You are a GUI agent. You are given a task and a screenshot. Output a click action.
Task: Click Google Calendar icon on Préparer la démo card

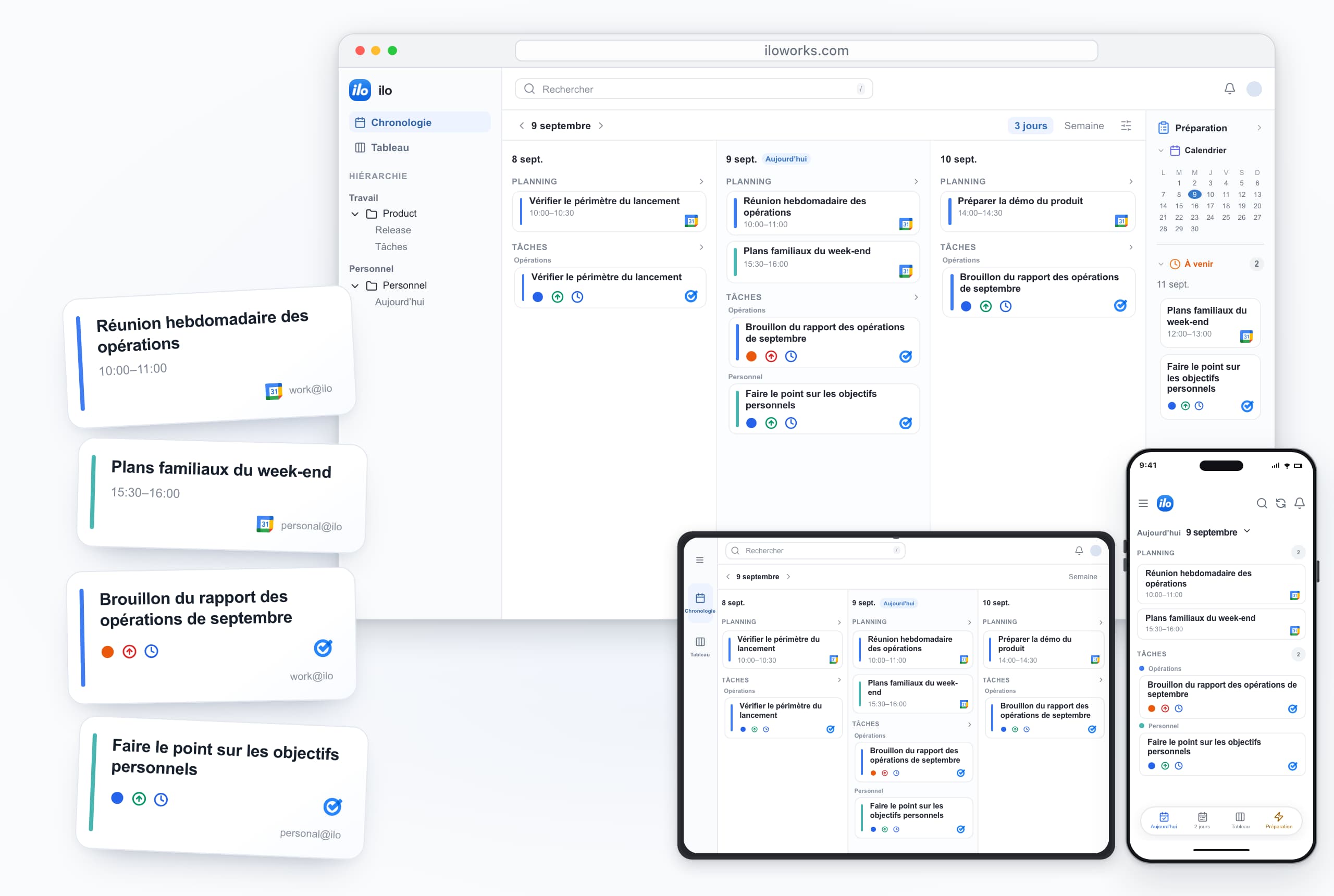[x=1121, y=221]
